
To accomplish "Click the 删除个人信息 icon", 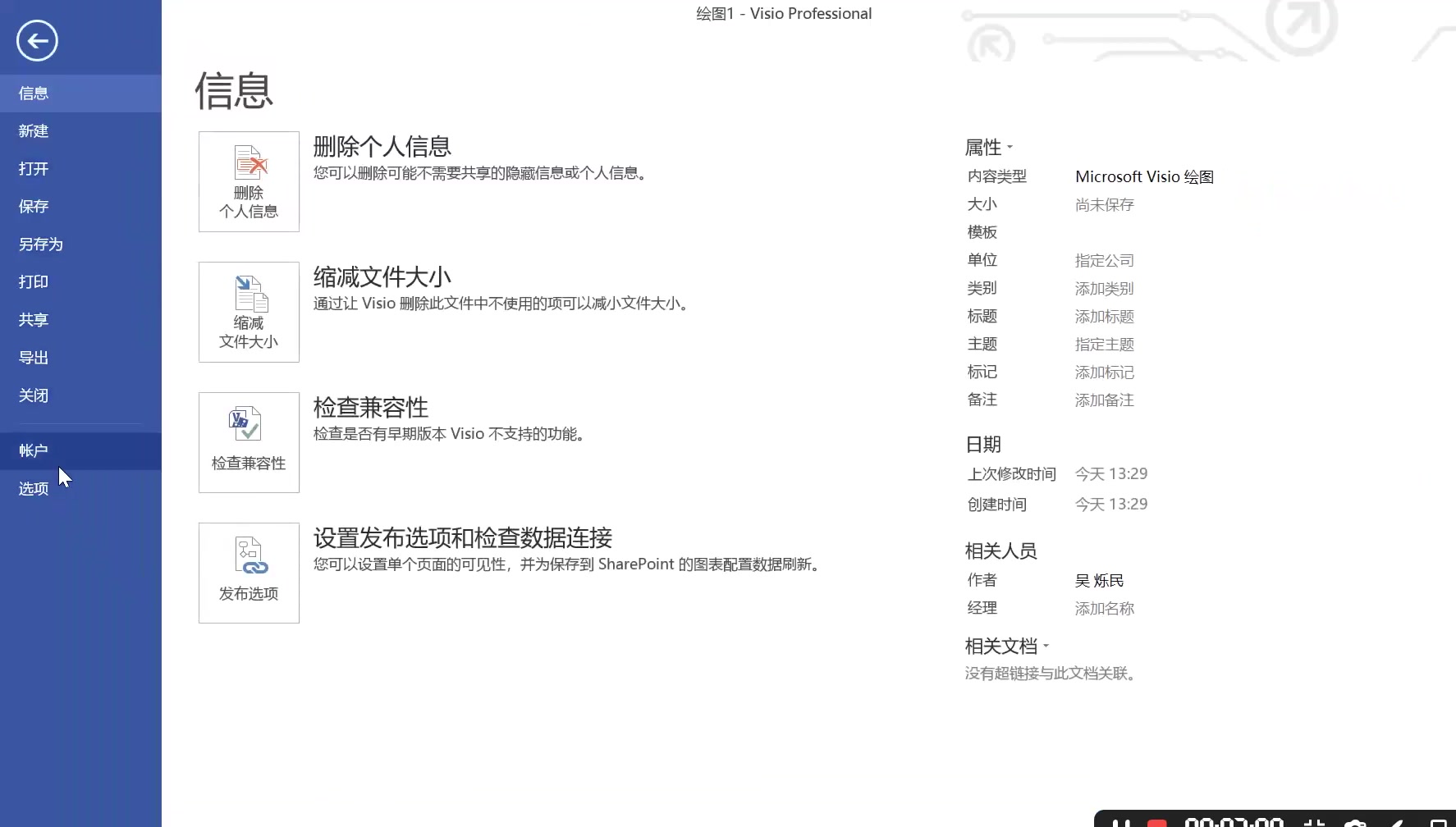I will (249, 180).
